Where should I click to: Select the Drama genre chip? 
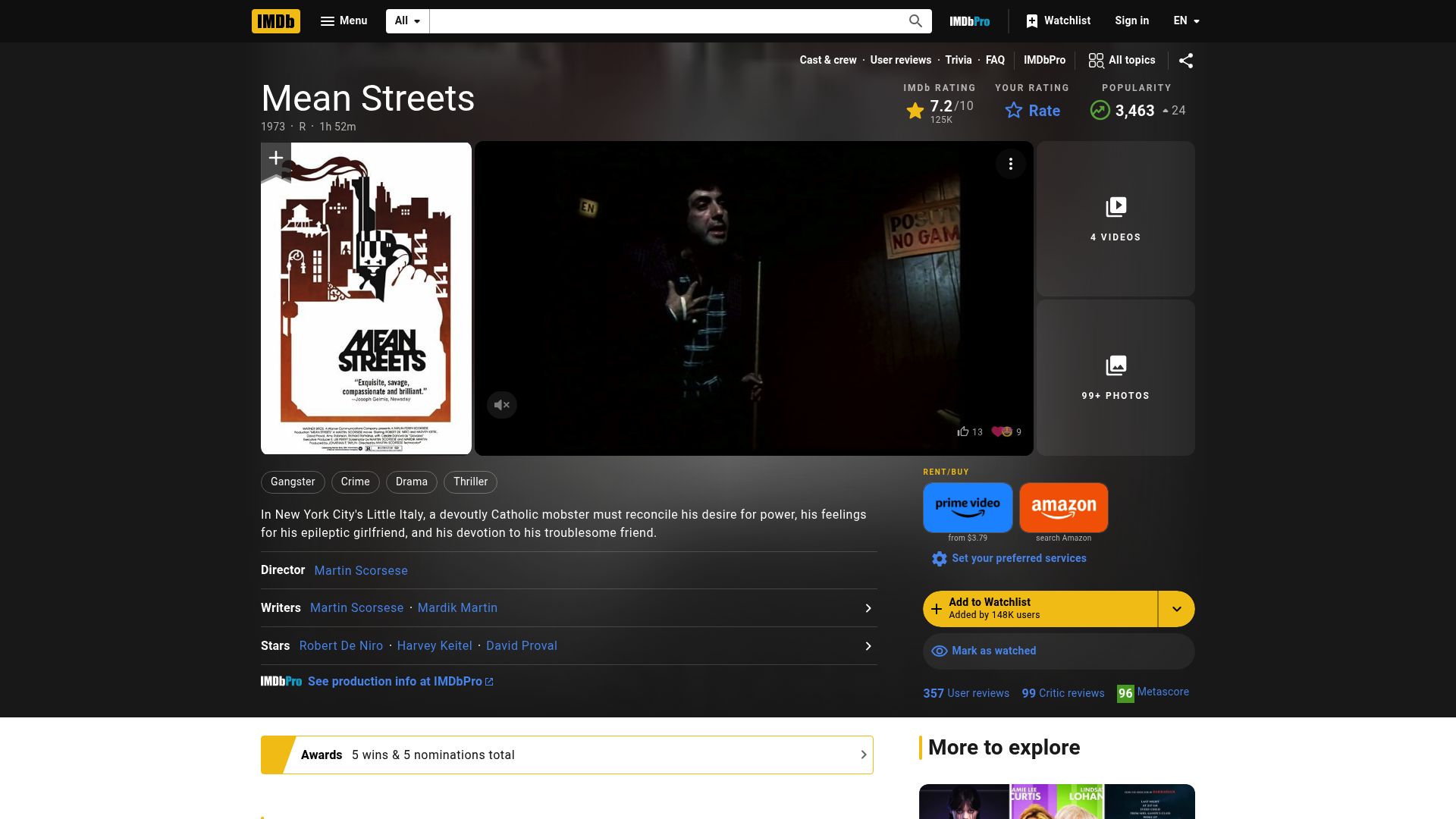coord(412,482)
